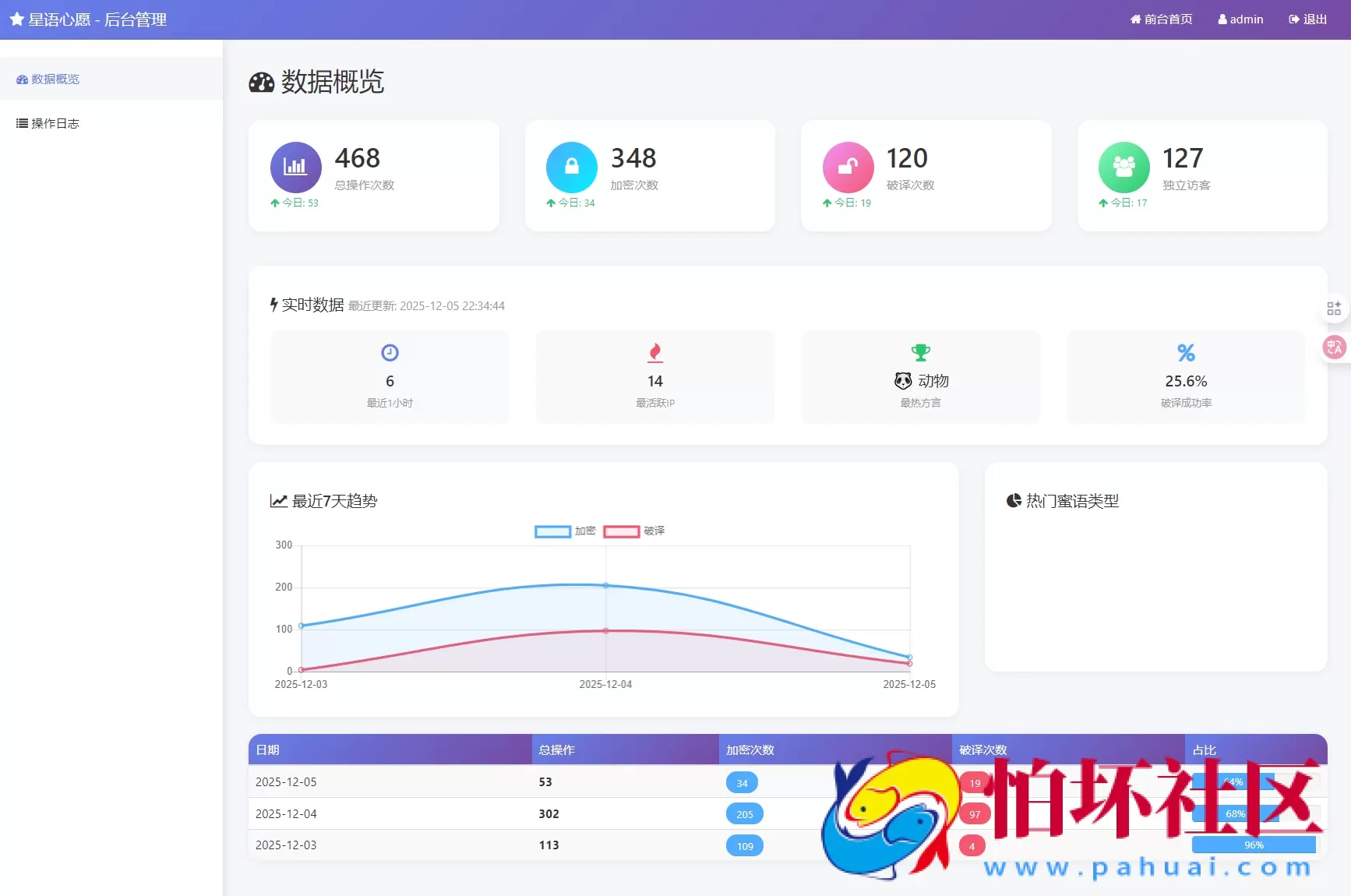The image size is (1351, 896).
Task: Click the bar chart icon on the 总操作次数 card
Action: pyautogui.click(x=295, y=167)
